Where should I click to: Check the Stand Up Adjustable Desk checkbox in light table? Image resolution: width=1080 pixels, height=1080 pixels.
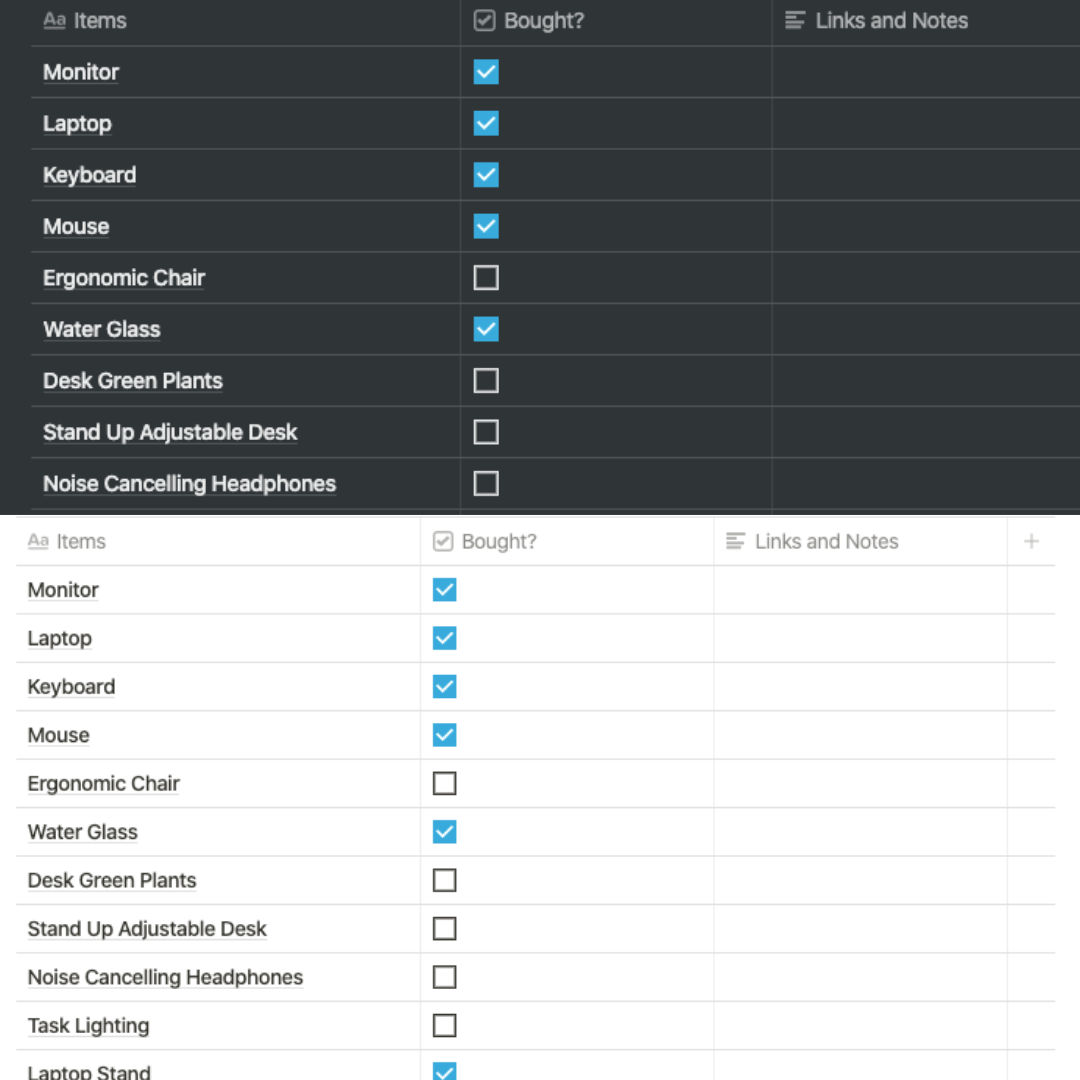coord(444,928)
